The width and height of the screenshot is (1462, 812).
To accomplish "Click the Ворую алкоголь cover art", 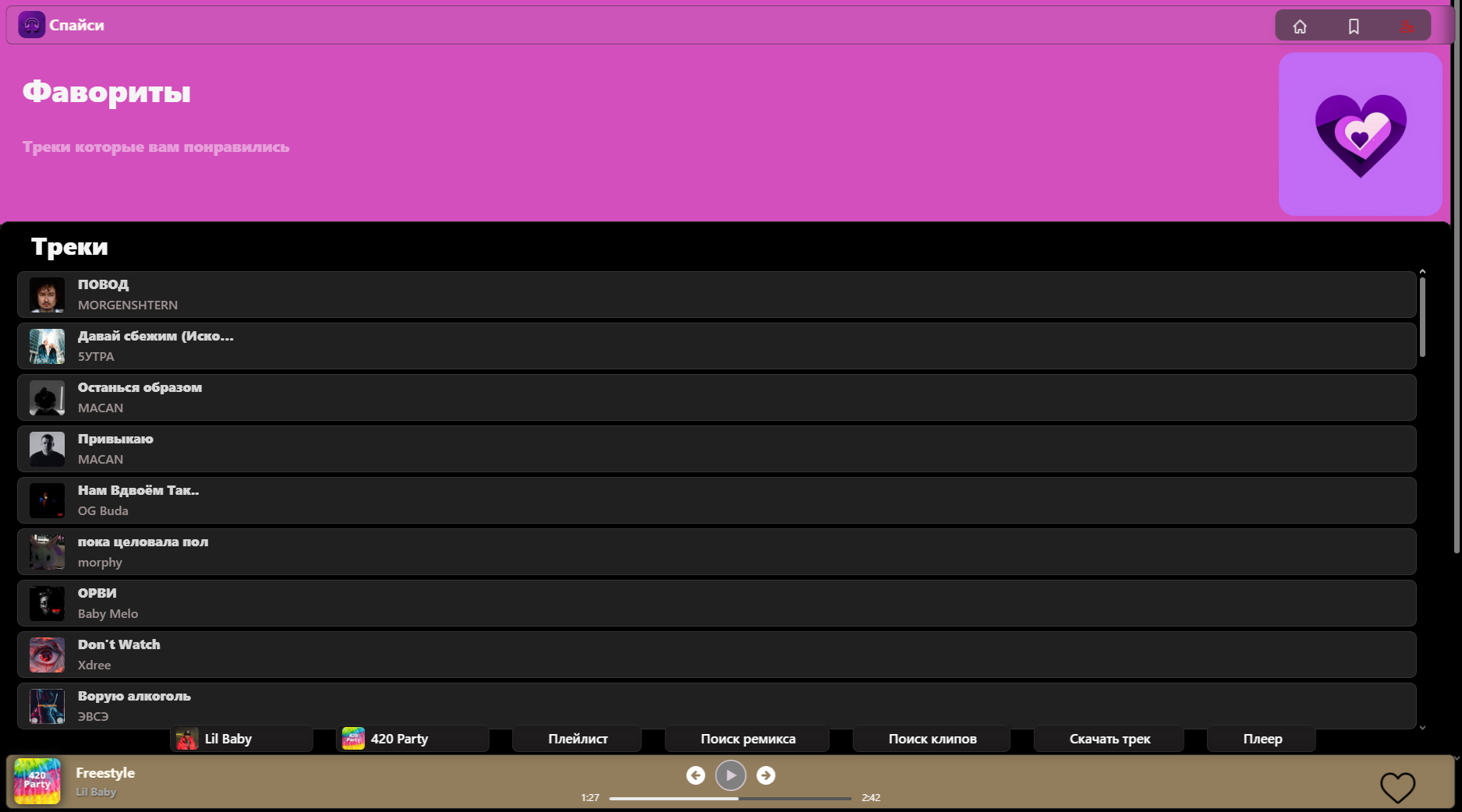I will (x=47, y=706).
